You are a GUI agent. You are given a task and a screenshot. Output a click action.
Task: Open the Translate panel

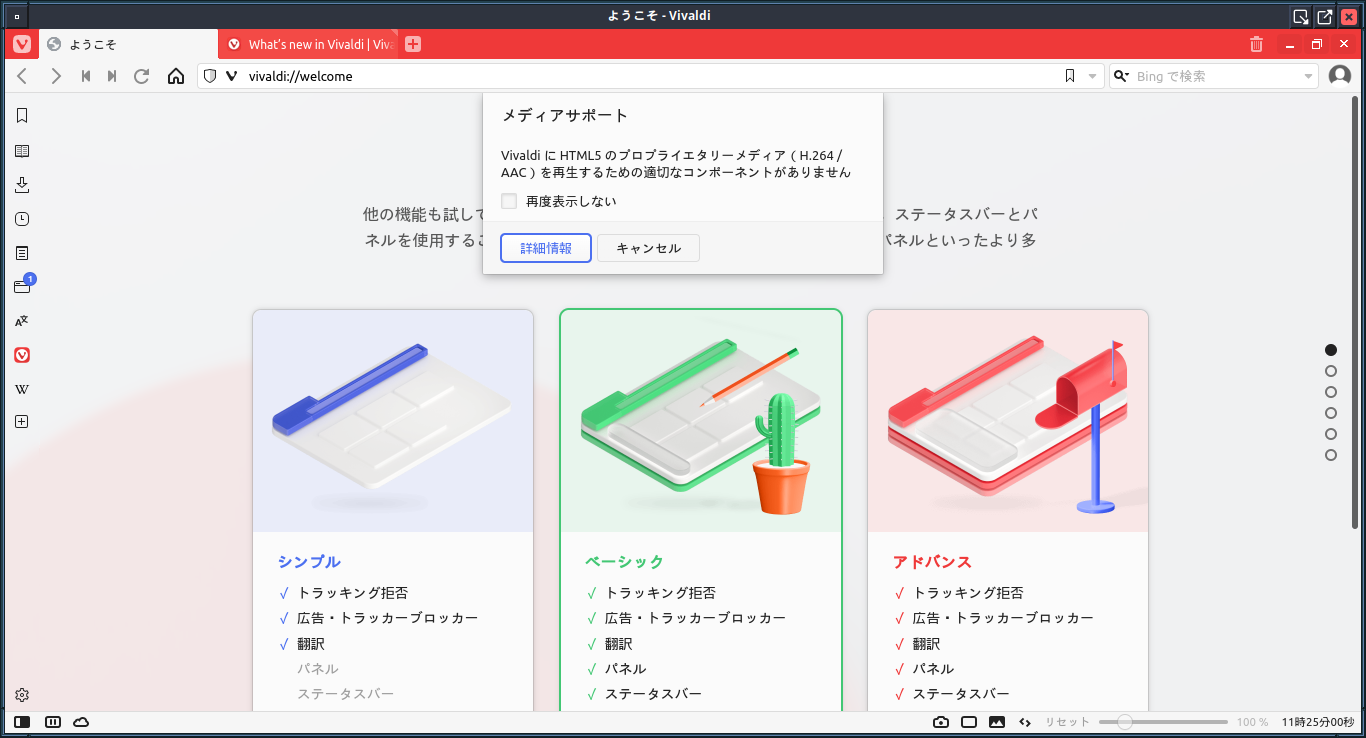(22, 321)
